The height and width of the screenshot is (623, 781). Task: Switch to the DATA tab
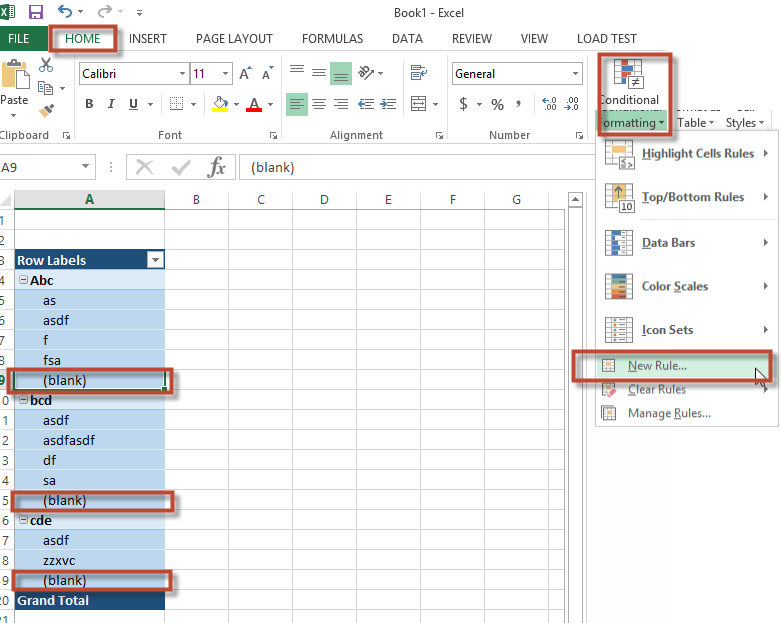coord(407,39)
